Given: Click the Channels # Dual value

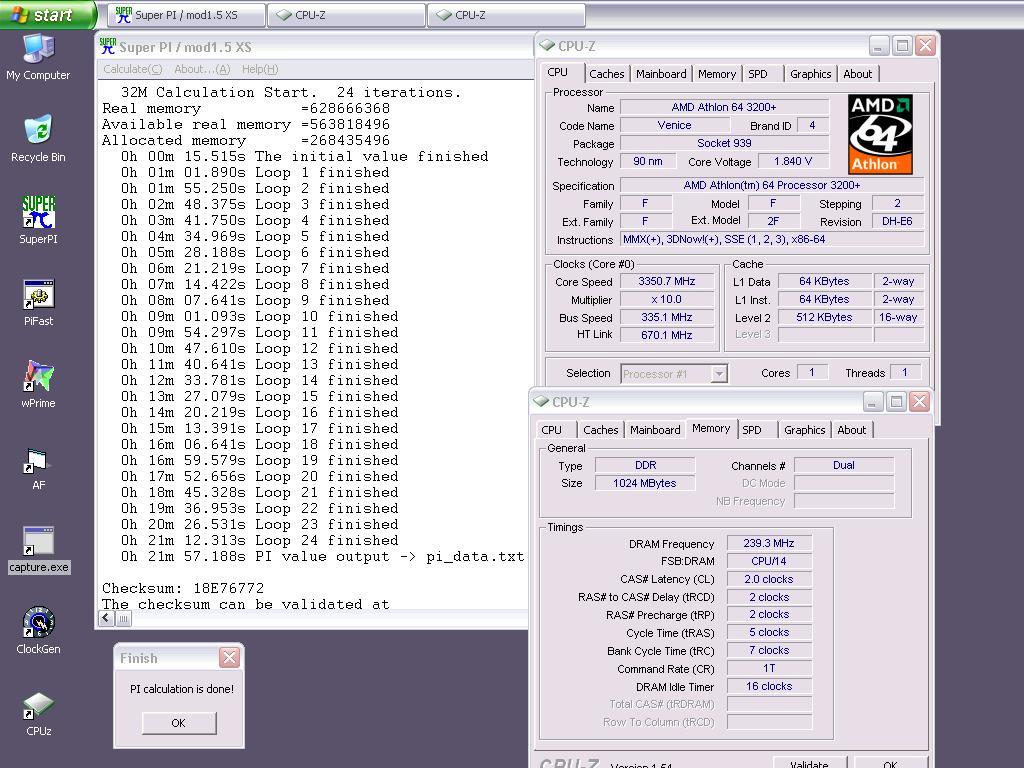Looking at the screenshot, I should point(844,465).
